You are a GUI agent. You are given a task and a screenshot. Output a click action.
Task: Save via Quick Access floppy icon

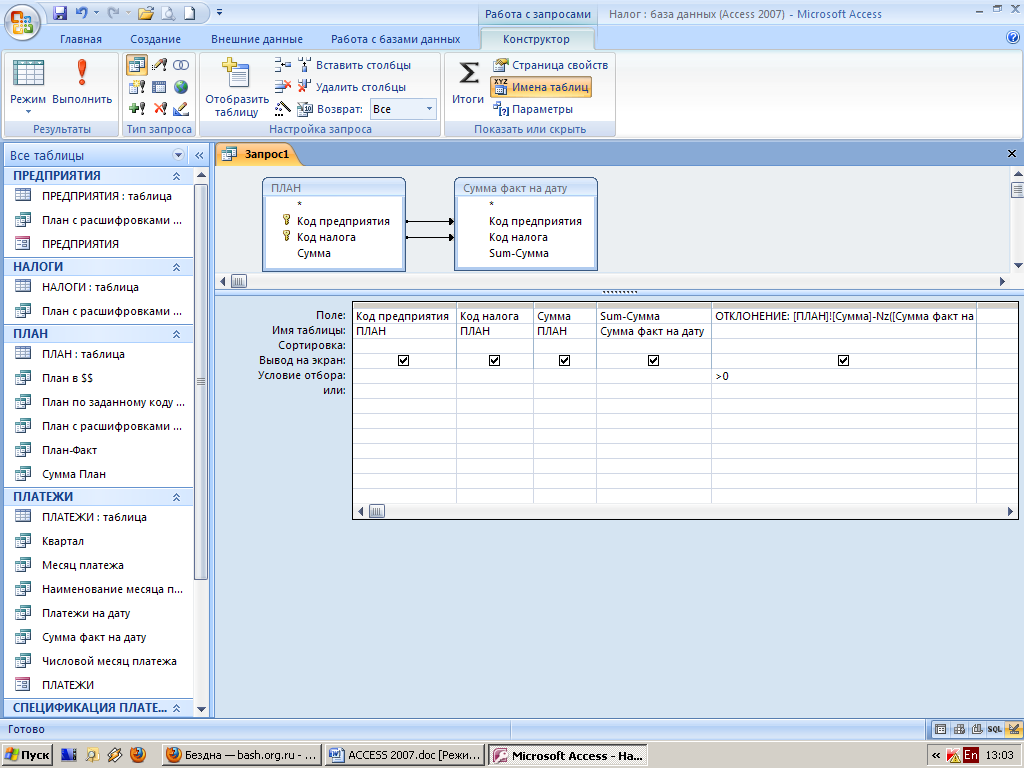[x=60, y=12]
